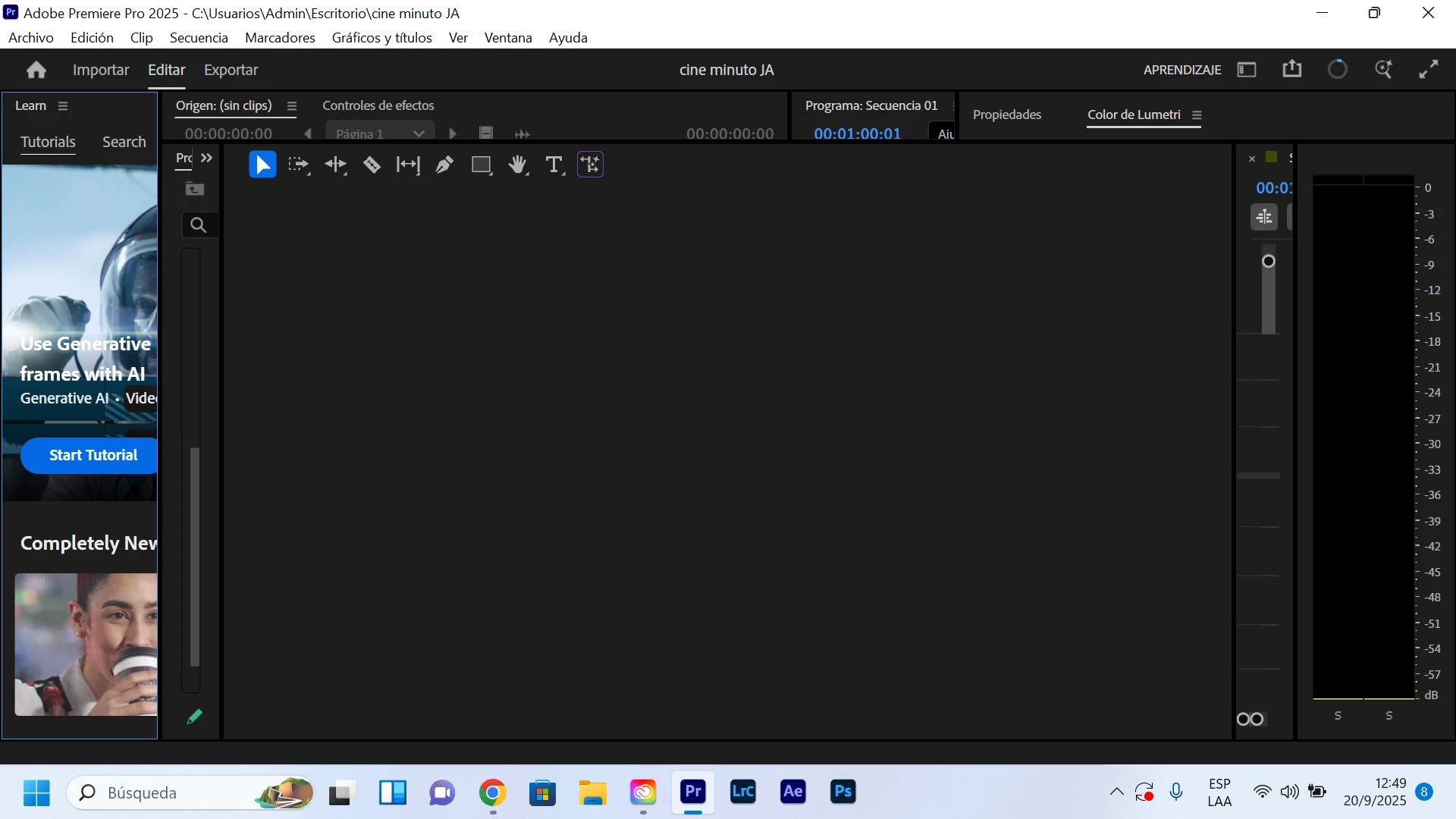Switch to the Propiedades tab

tap(1006, 115)
